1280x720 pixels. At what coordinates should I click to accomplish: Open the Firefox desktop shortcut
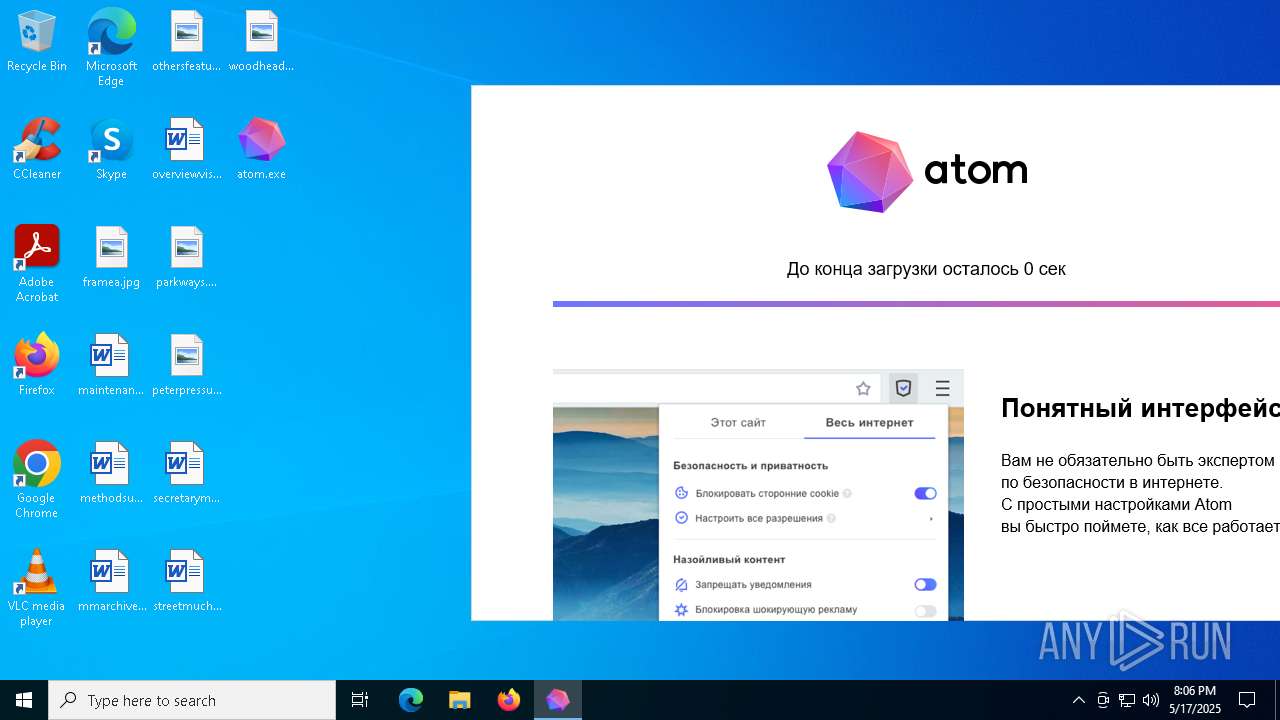[37, 366]
